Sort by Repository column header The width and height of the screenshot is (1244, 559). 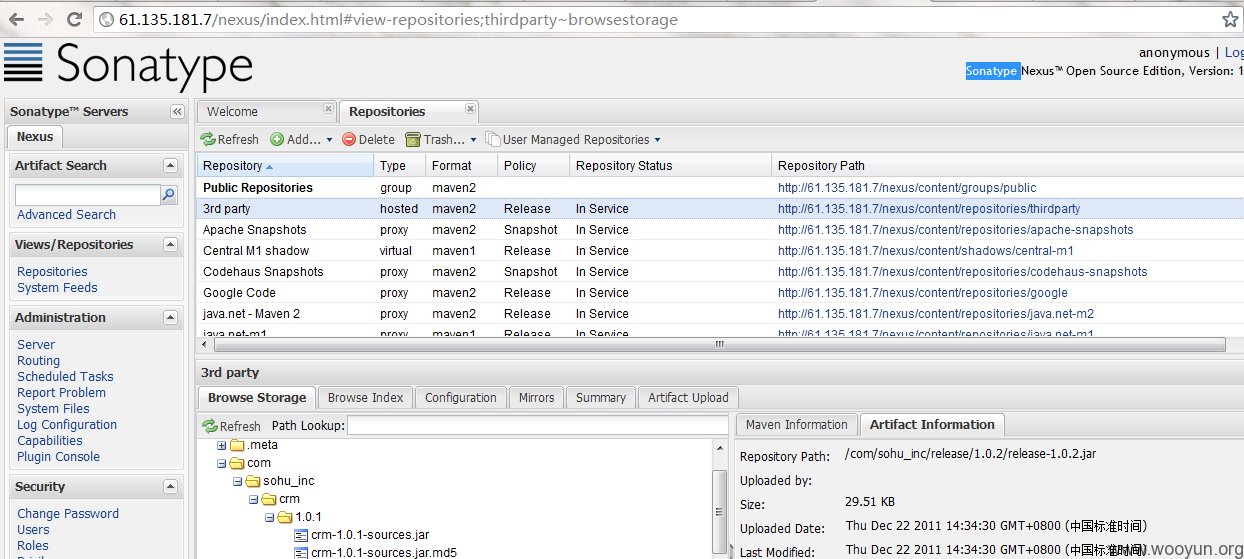pos(285,166)
